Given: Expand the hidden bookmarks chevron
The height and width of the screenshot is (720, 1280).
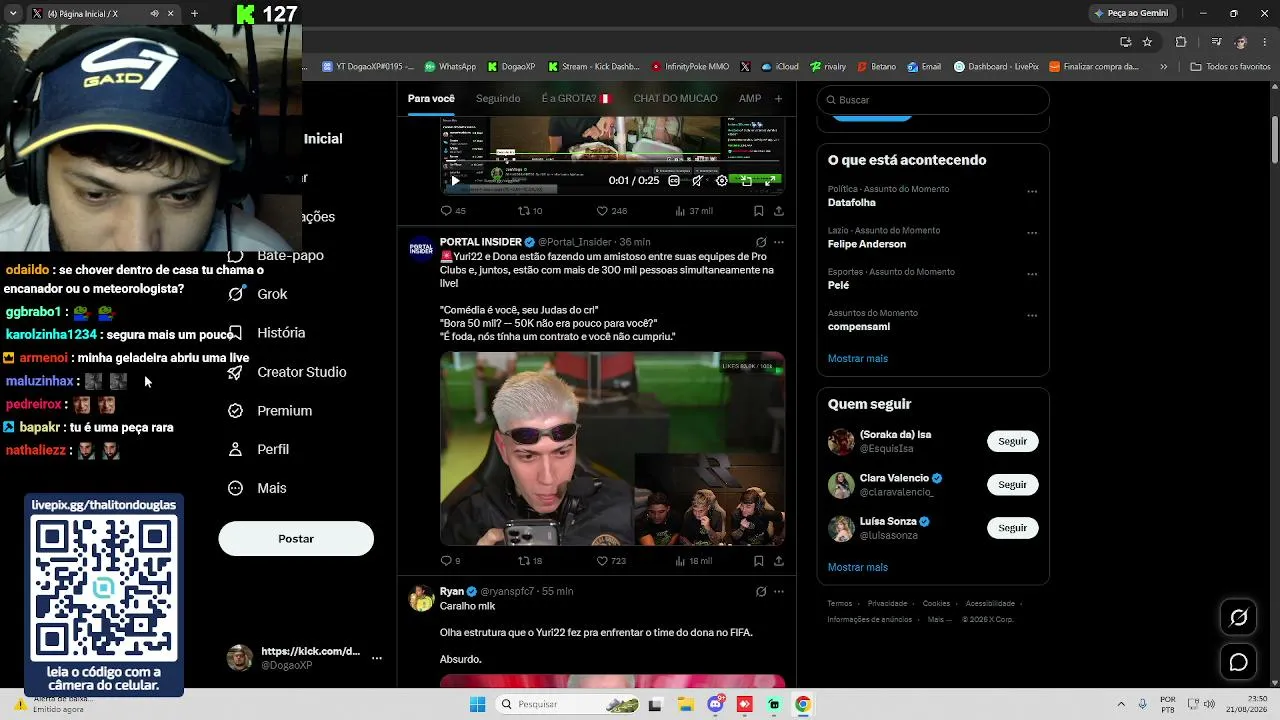Looking at the screenshot, I should coord(1163,67).
